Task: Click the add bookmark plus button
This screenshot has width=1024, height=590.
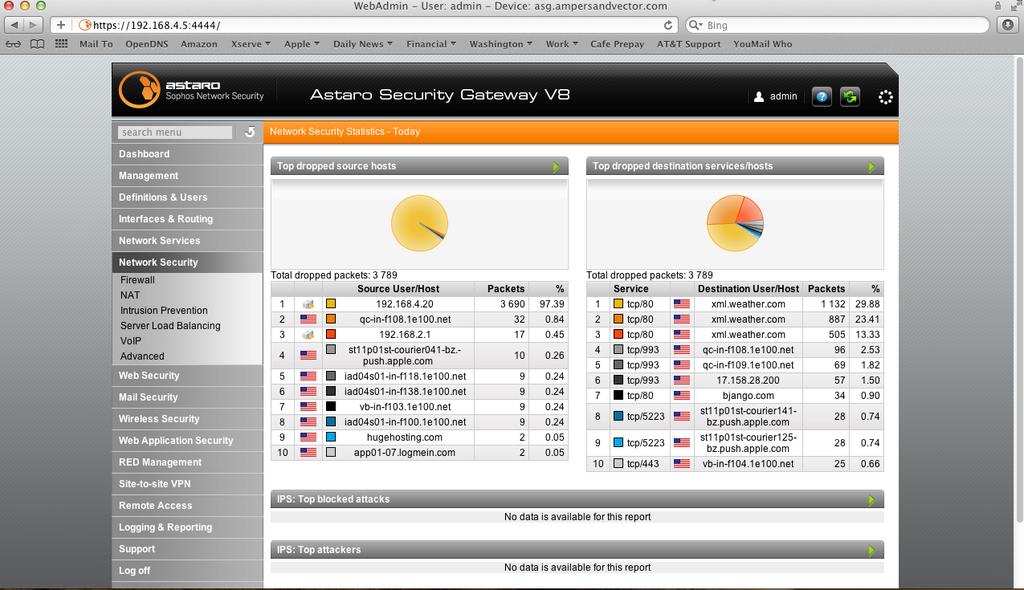Action: pyautogui.click(x=61, y=25)
